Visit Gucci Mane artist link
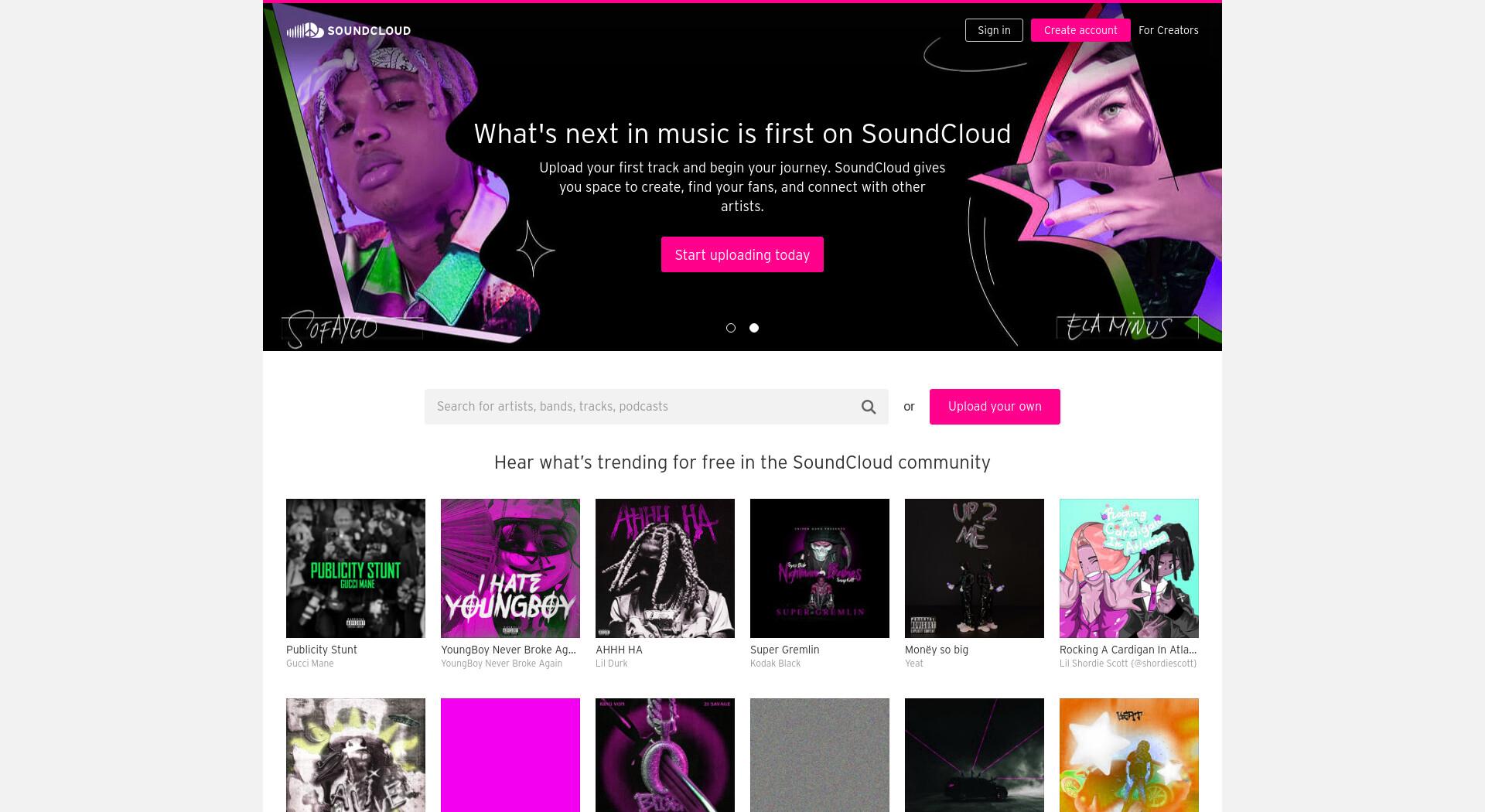The image size is (1485, 812). [310, 664]
